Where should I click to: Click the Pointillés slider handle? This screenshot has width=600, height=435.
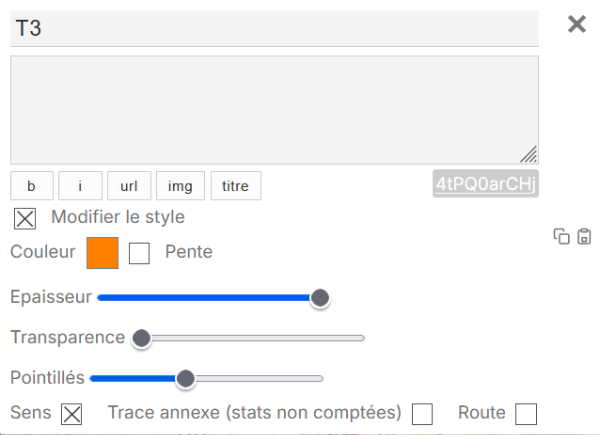click(185, 378)
